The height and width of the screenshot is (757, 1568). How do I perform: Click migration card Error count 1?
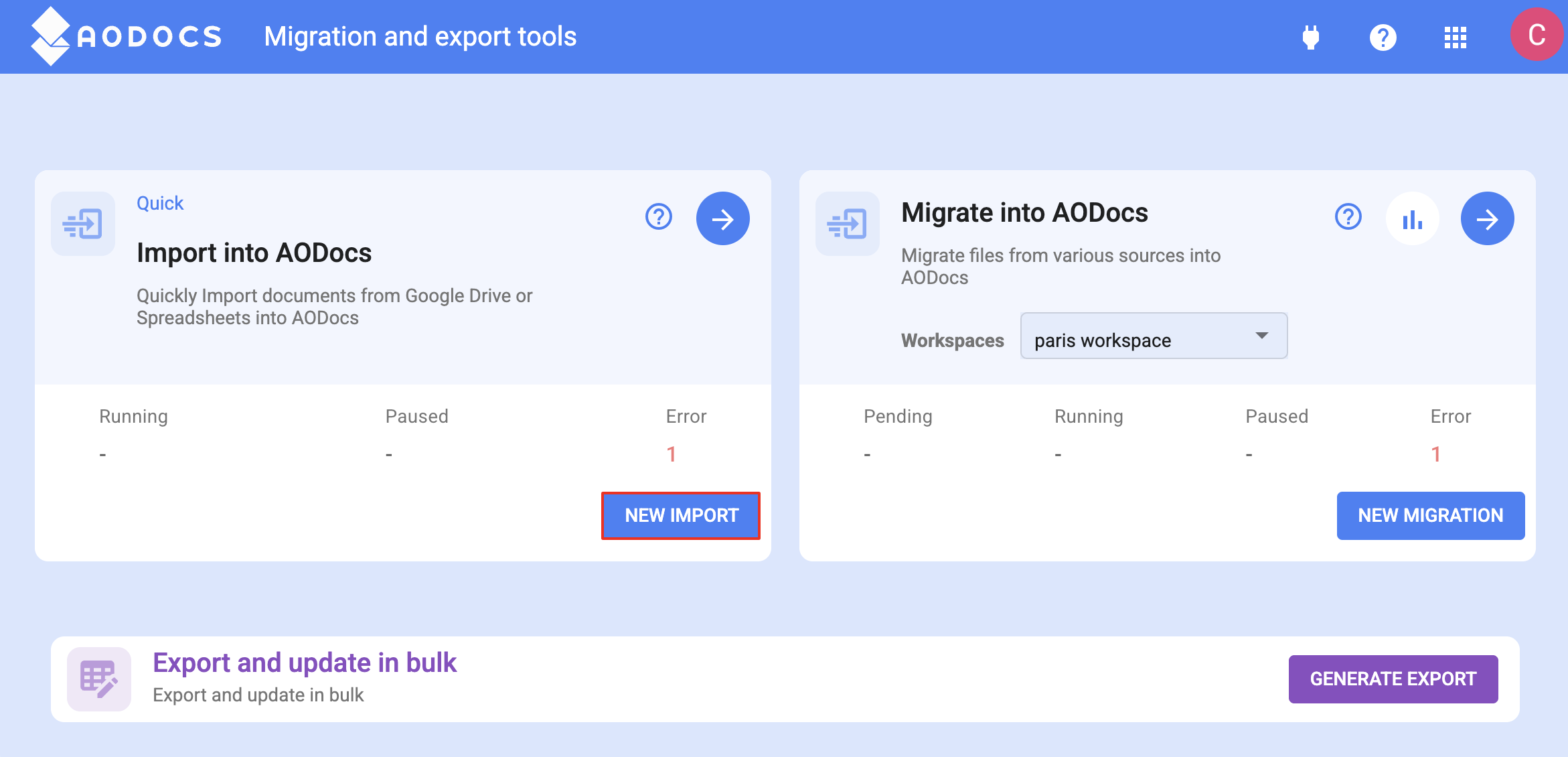tap(1436, 454)
